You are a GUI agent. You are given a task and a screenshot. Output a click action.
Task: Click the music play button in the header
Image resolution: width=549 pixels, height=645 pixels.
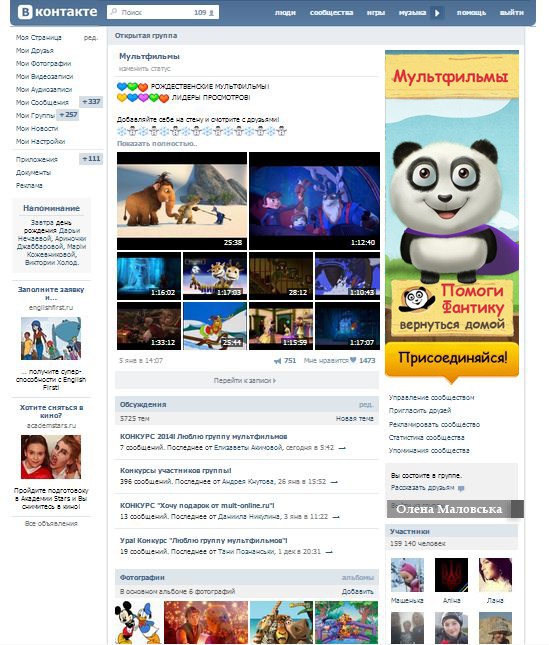(437, 13)
